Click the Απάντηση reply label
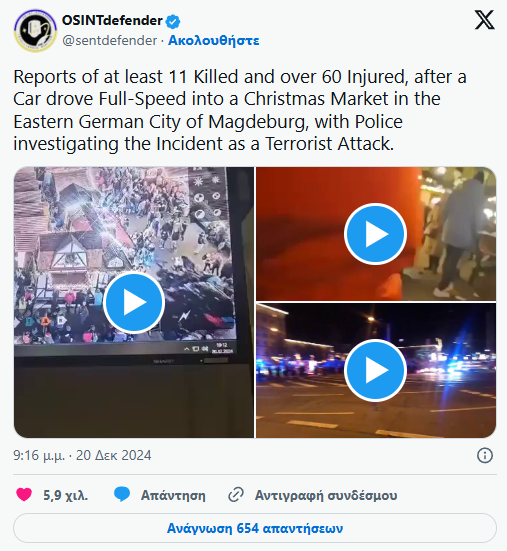507x551 pixels. pyautogui.click(x=173, y=495)
